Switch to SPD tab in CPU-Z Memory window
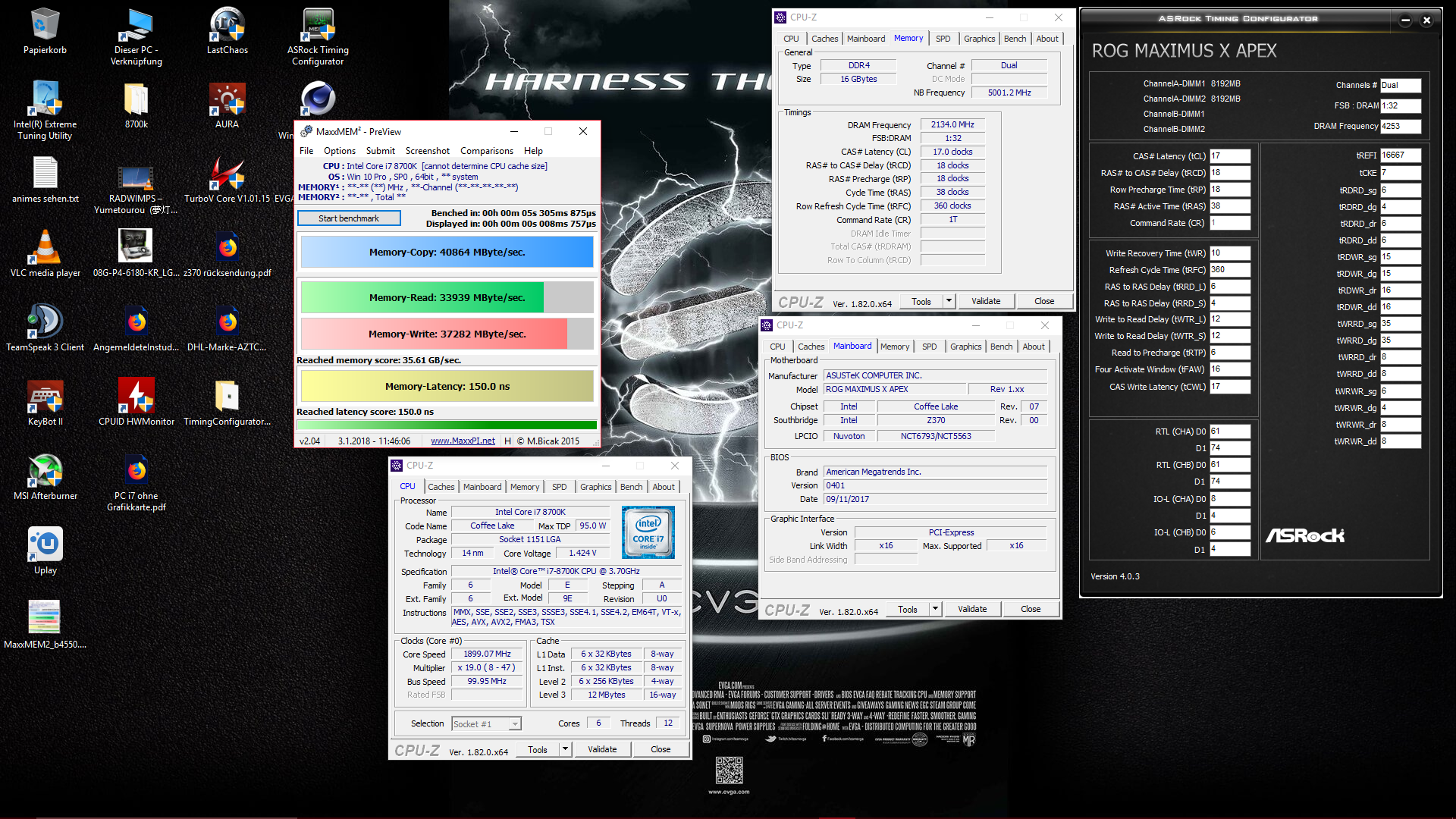1456x819 pixels. coord(943,39)
